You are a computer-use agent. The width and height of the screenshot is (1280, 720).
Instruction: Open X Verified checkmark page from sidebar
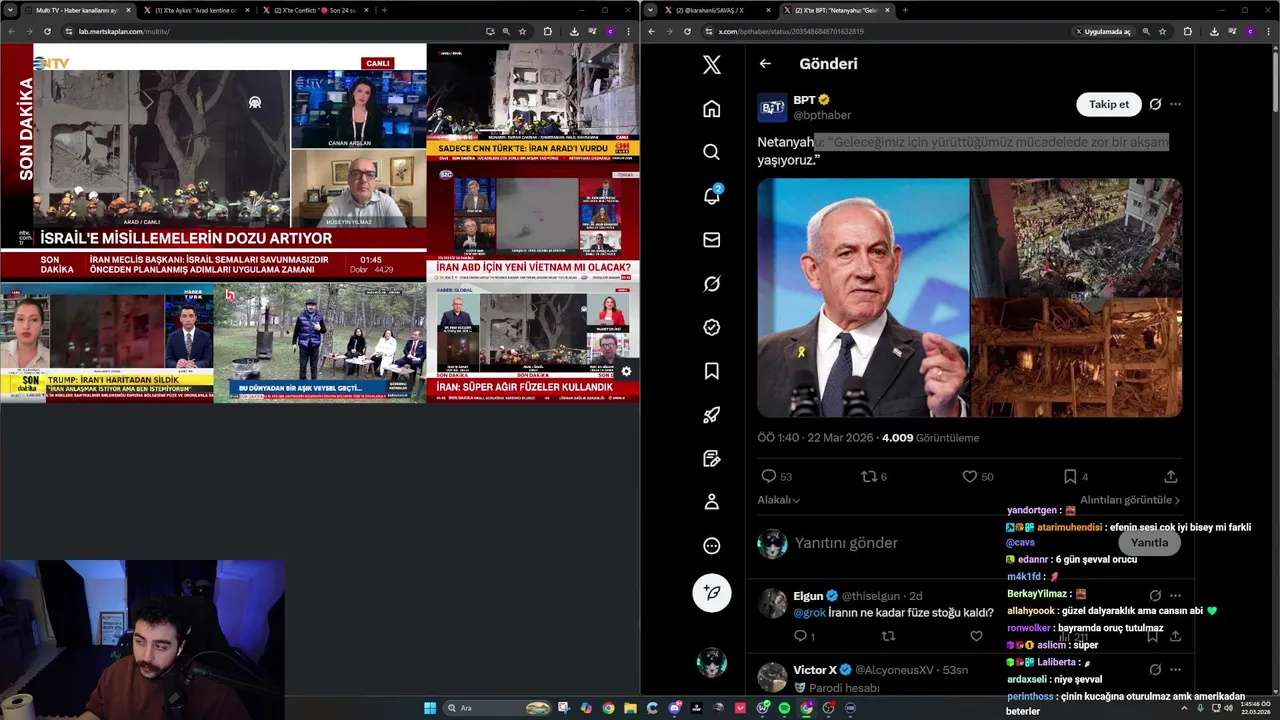711,327
